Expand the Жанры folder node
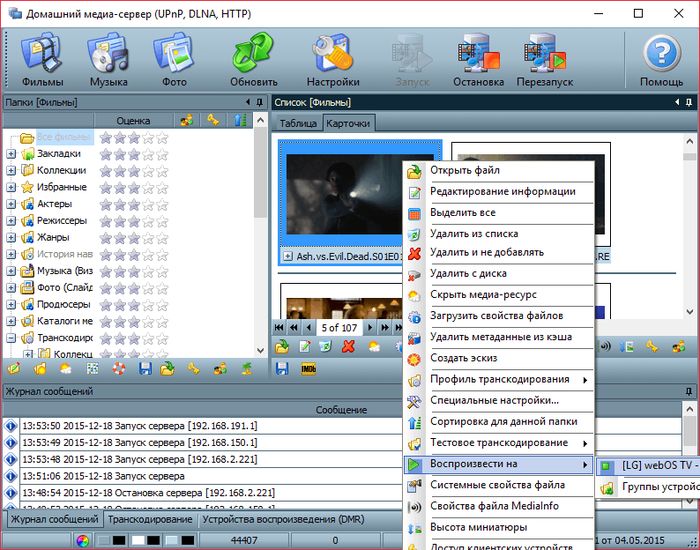The height and width of the screenshot is (550, 700). [x=11, y=238]
